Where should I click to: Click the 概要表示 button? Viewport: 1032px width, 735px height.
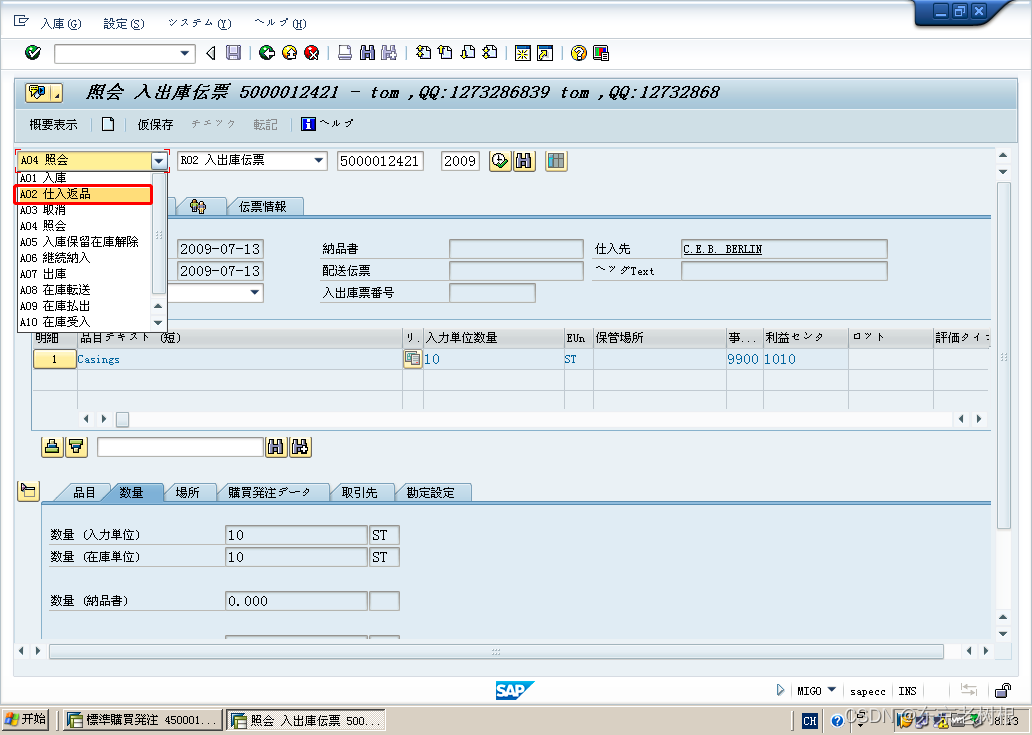click(53, 124)
